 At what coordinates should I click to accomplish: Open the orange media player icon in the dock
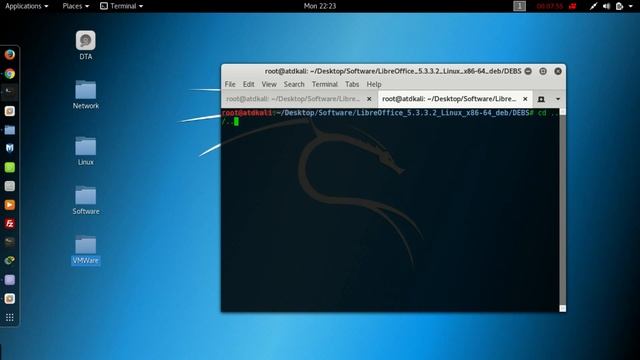pos(10,205)
